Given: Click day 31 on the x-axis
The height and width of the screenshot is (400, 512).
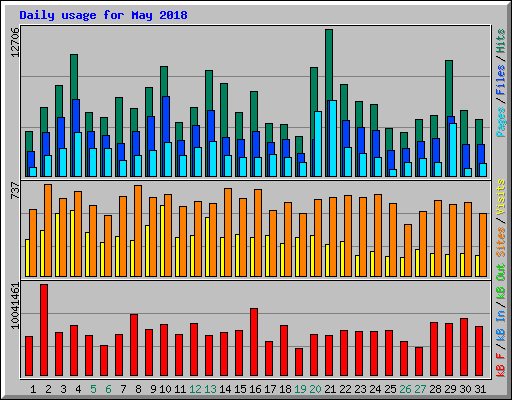Looking at the screenshot, I should pyautogui.click(x=480, y=389).
